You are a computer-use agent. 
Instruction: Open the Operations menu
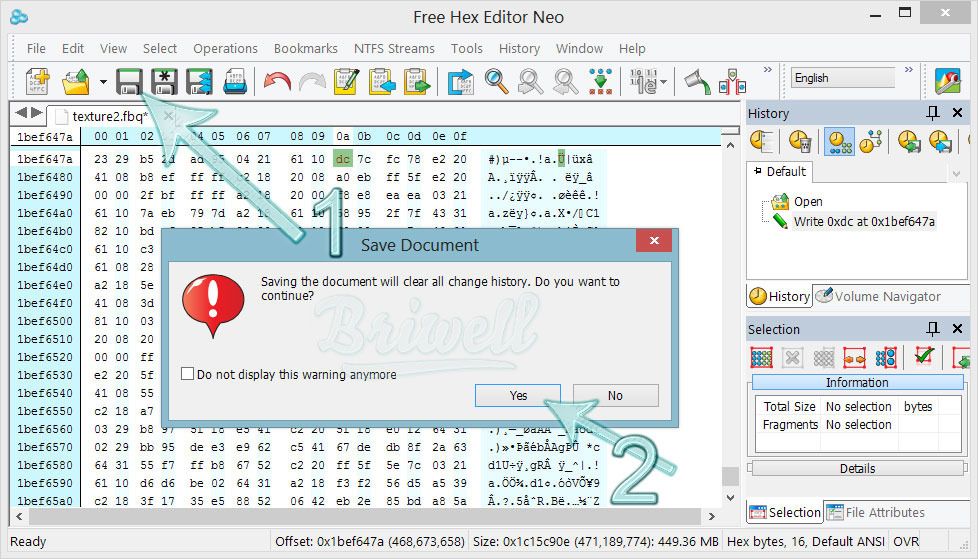click(x=225, y=49)
